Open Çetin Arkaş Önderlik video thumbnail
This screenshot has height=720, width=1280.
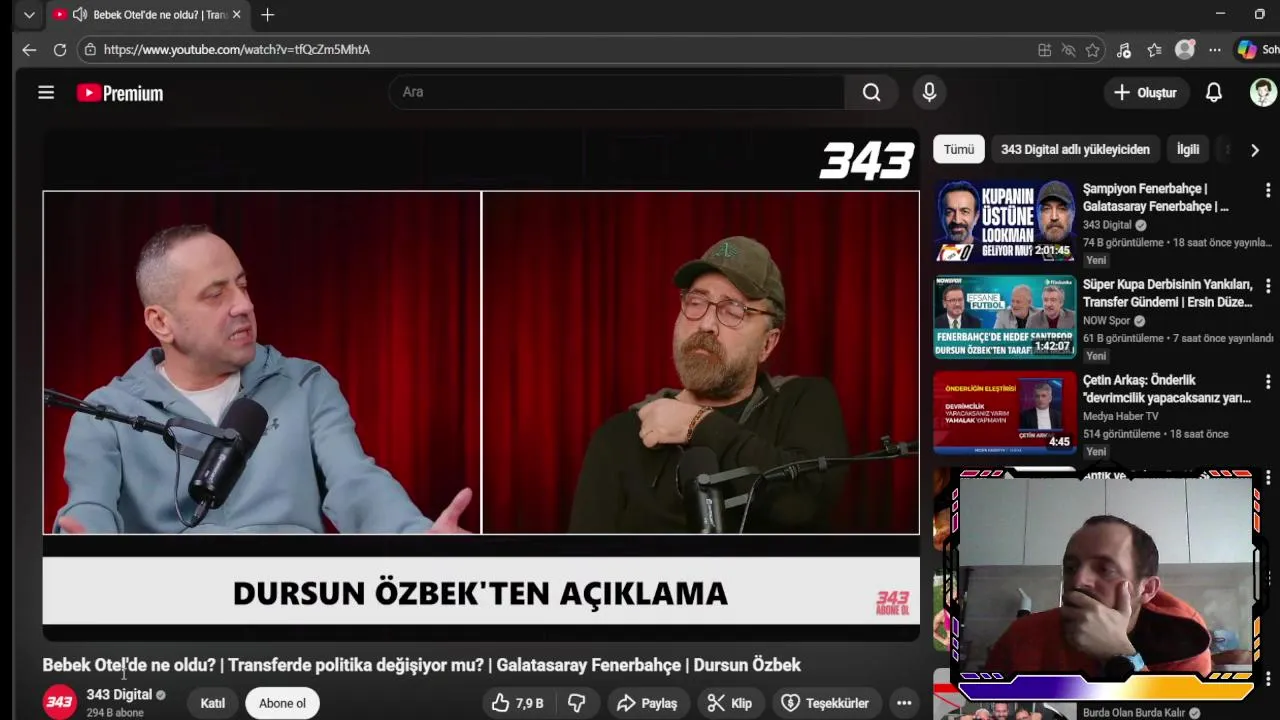[x=1005, y=413]
